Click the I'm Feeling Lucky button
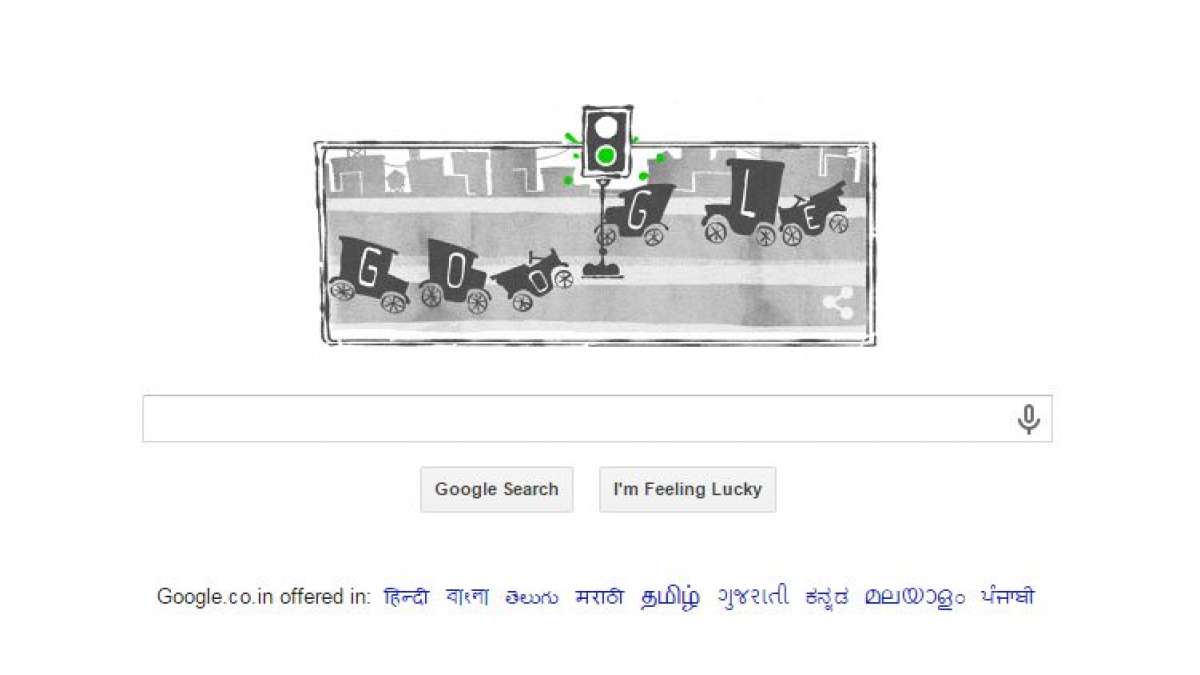The image size is (1200, 675). [688, 490]
